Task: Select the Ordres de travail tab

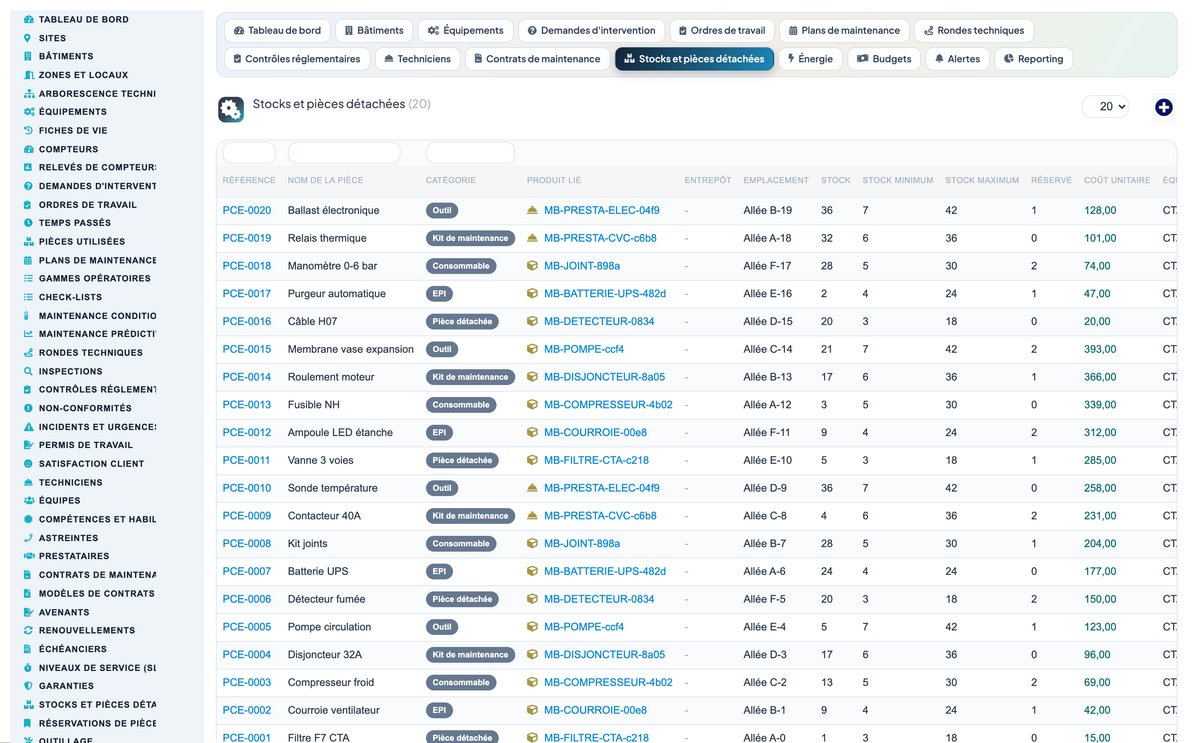Action: (x=721, y=31)
